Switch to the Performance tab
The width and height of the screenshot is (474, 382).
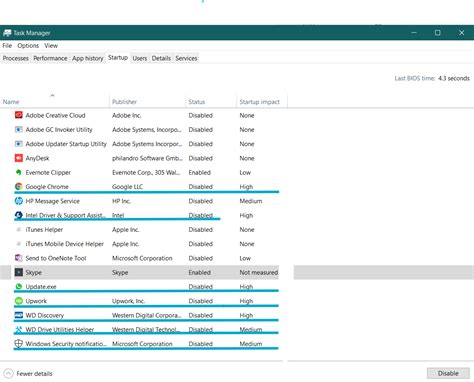50,58
